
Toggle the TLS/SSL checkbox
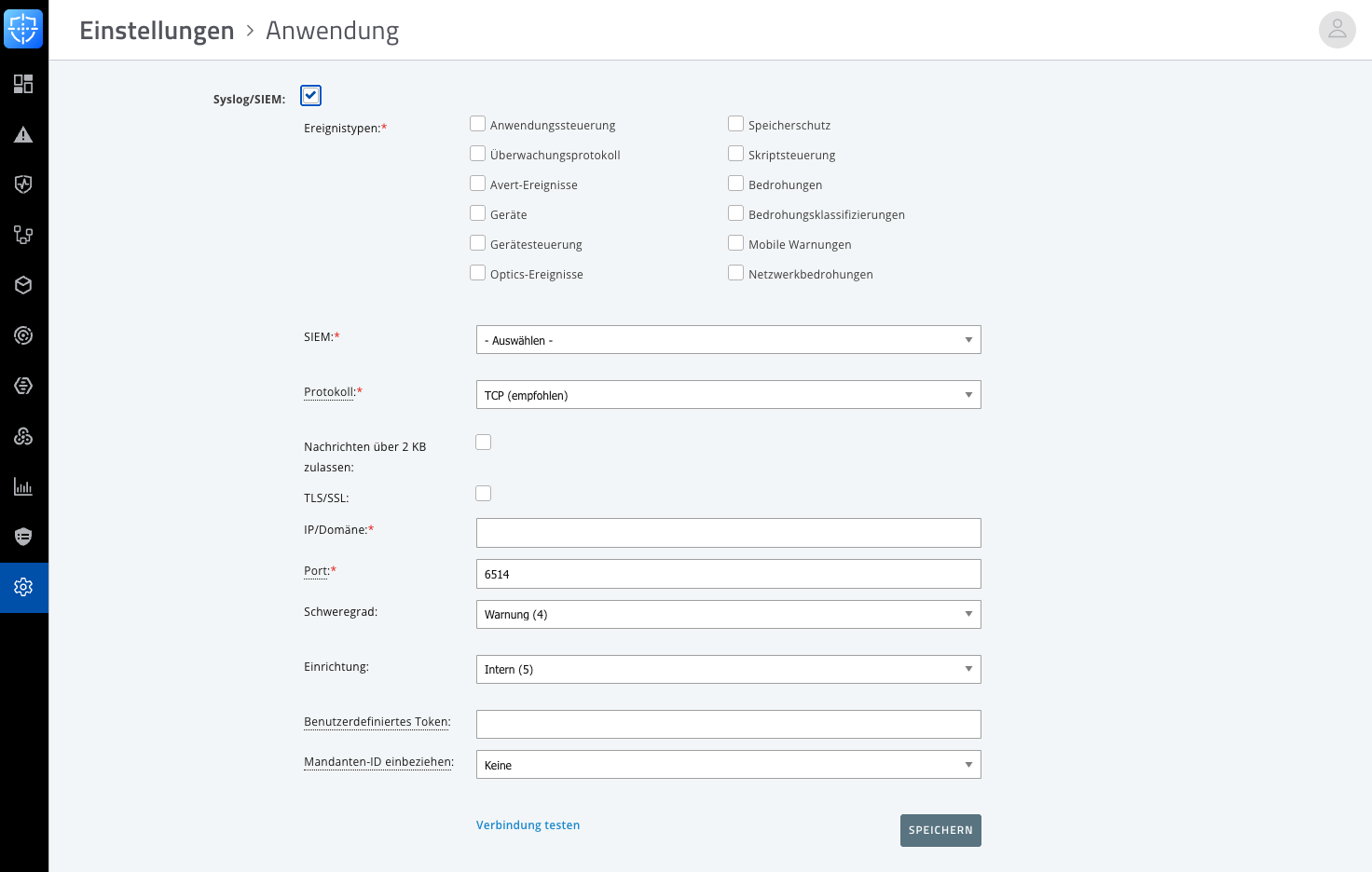click(483, 494)
